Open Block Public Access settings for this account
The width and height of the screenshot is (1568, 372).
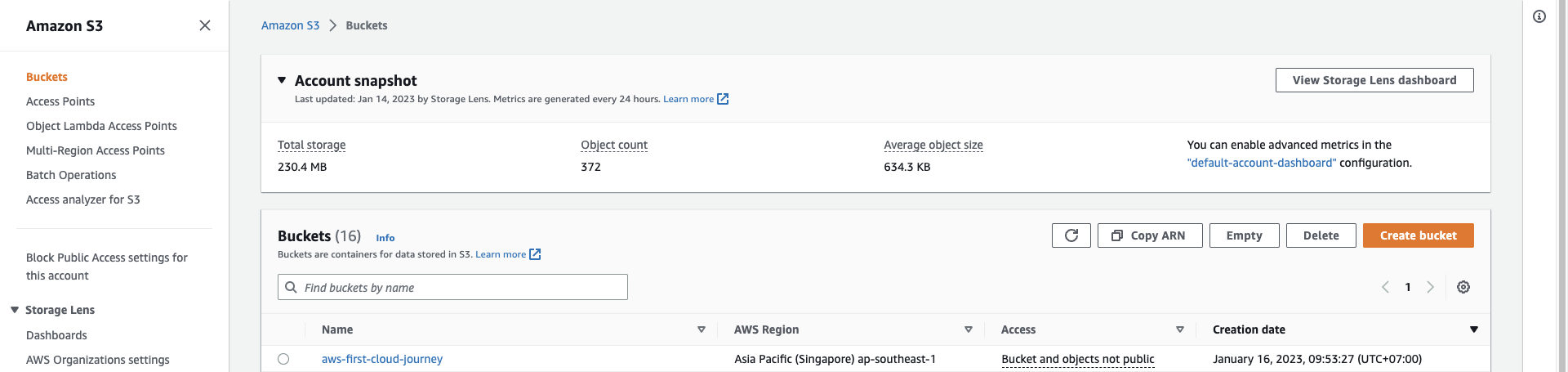click(107, 267)
